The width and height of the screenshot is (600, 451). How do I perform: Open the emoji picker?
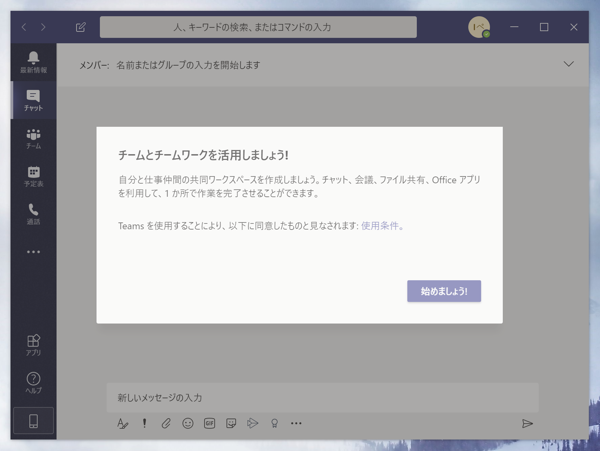pos(188,423)
